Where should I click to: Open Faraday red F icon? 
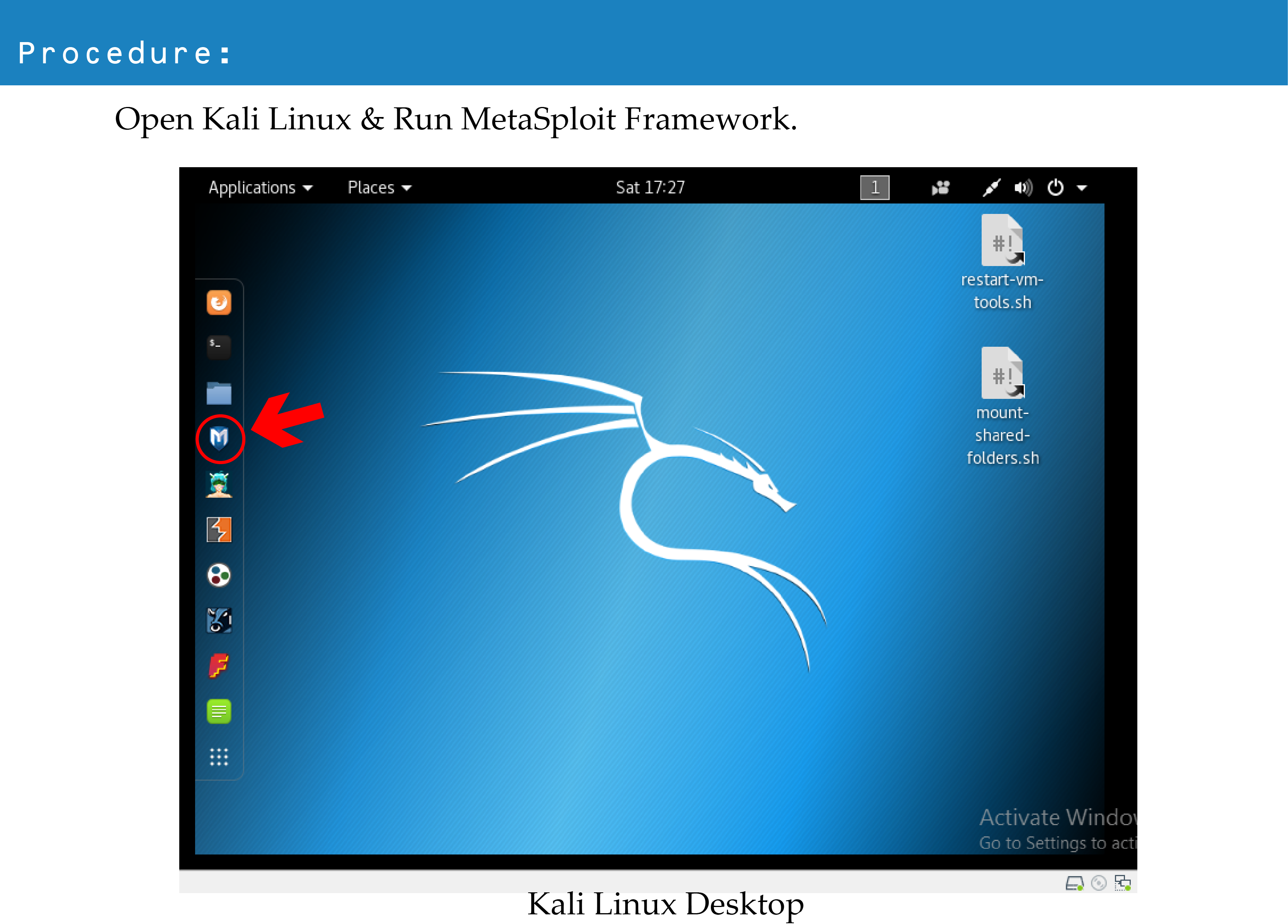(219, 666)
